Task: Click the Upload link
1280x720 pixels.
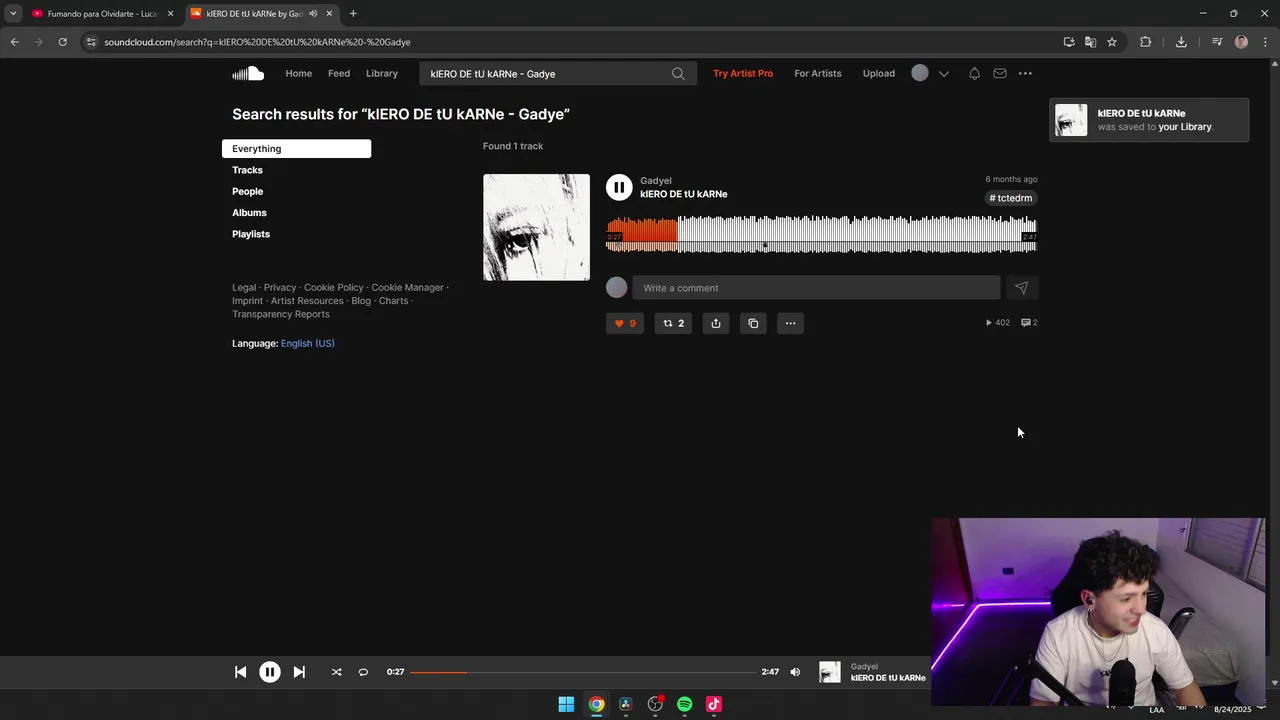Action: pyautogui.click(x=879, y=73)
